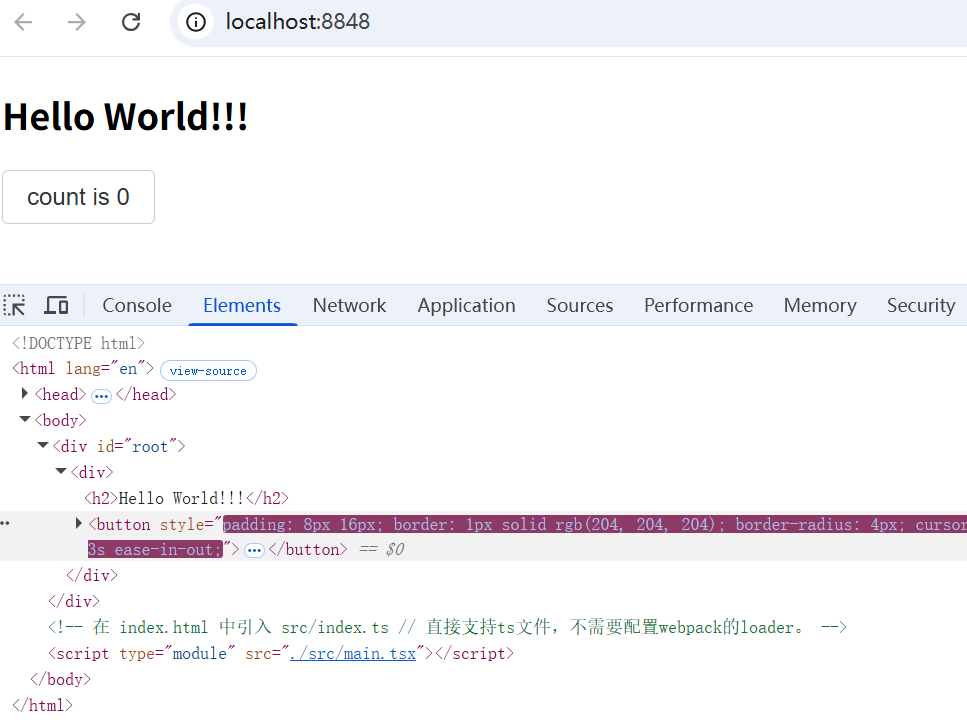Open the Security tab
This screenshot has width=967, height=720.
coord(921,305)
